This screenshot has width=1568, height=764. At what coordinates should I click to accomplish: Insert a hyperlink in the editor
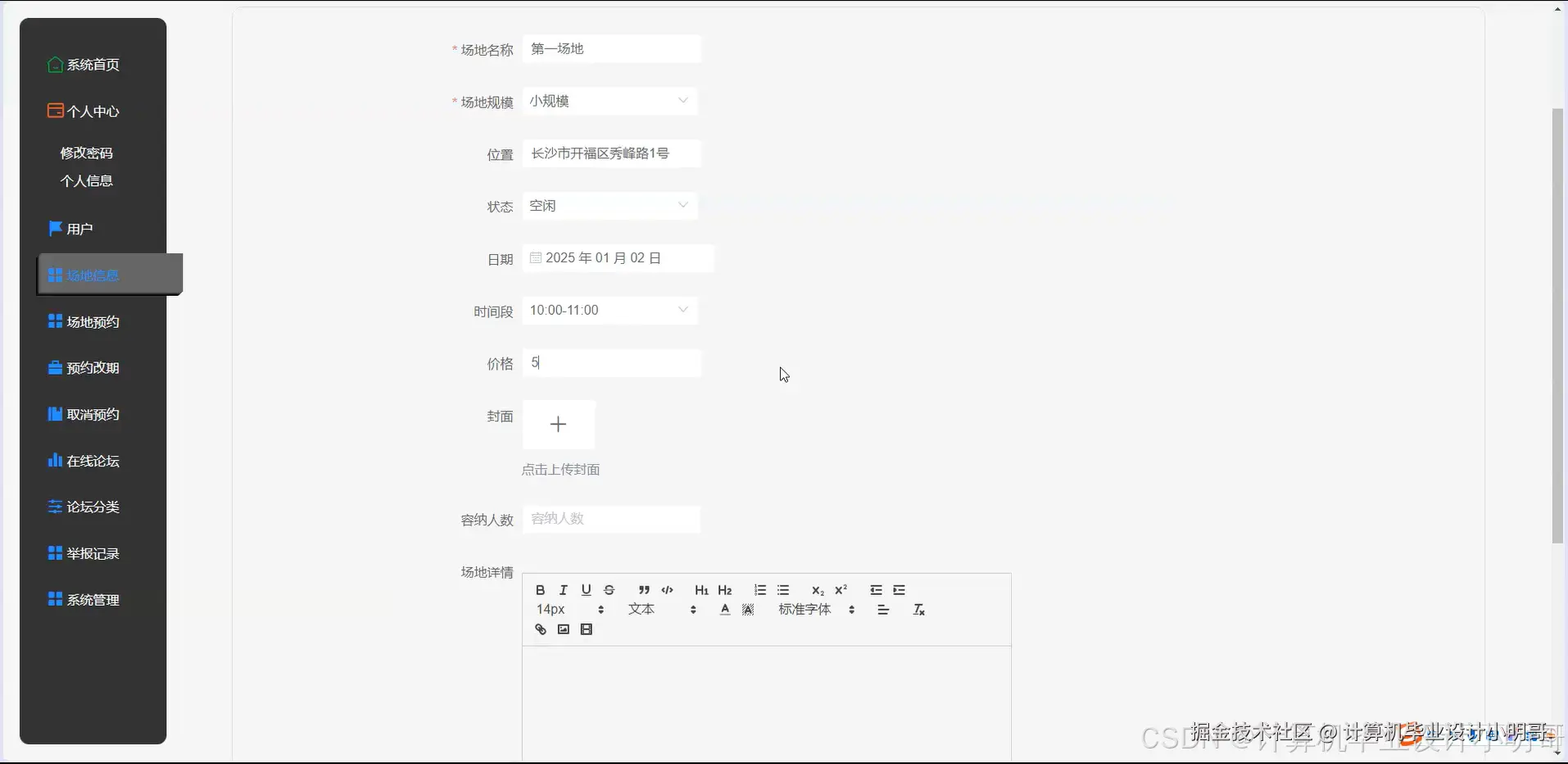(540, 629)
